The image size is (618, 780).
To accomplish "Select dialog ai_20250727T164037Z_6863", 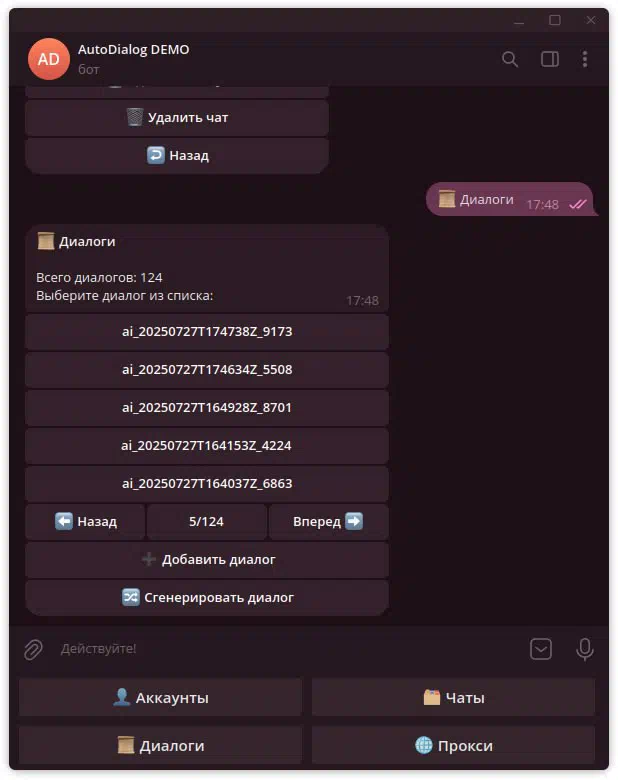I will pyautogui.click(x=207, y=484).
